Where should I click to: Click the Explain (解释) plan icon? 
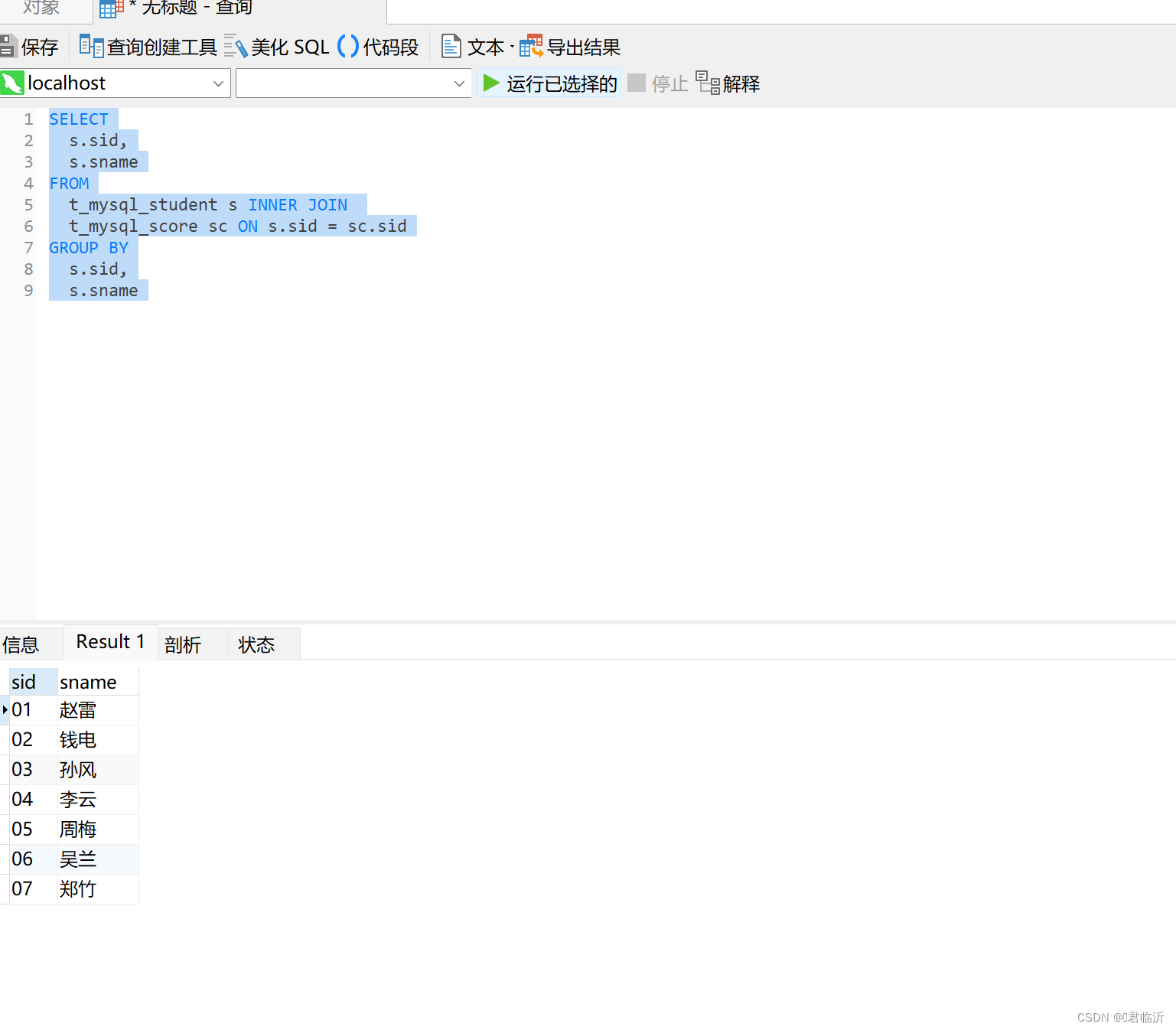pyautogui.click(x=708, y=83)
